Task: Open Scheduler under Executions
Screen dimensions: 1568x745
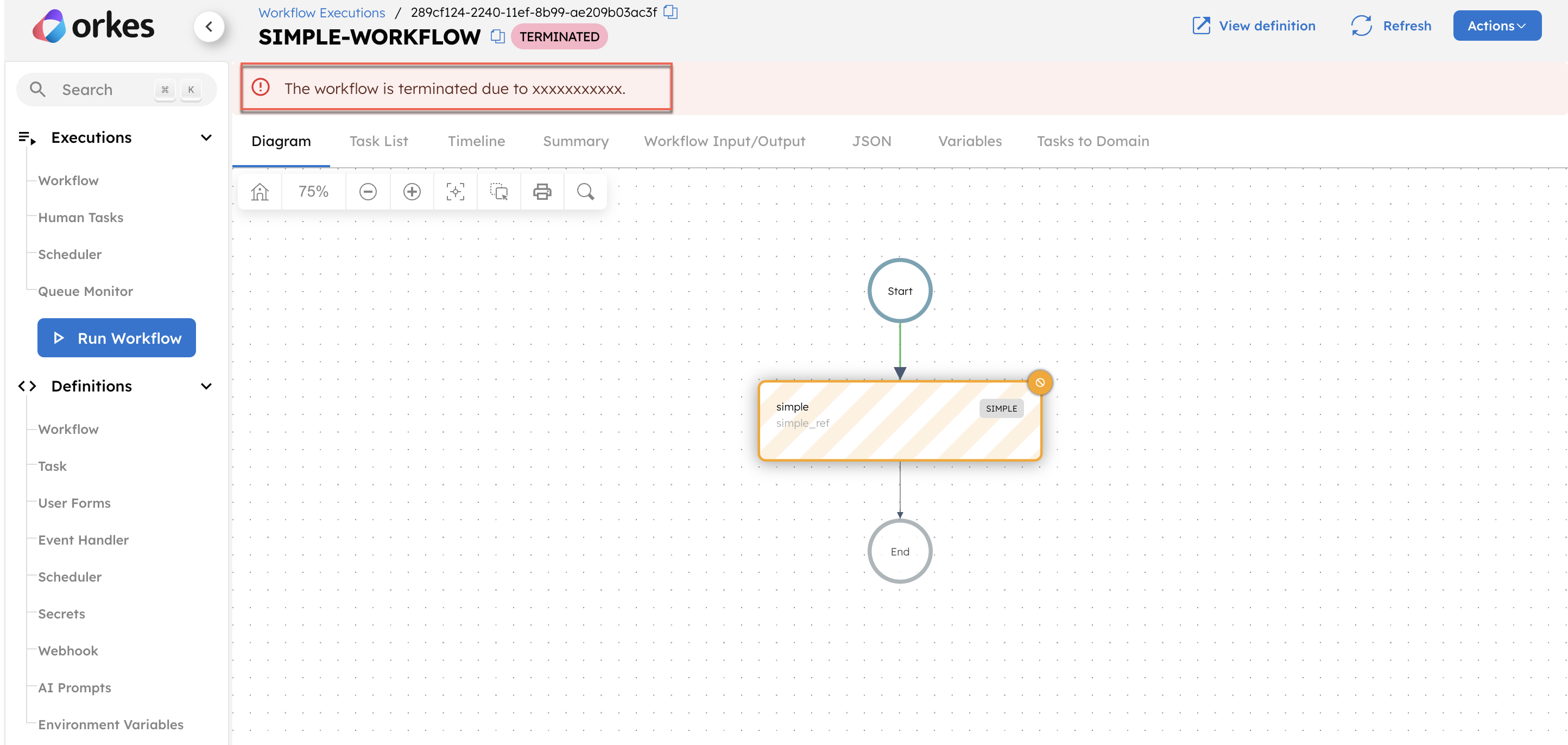Action: (x=69, y=255)
